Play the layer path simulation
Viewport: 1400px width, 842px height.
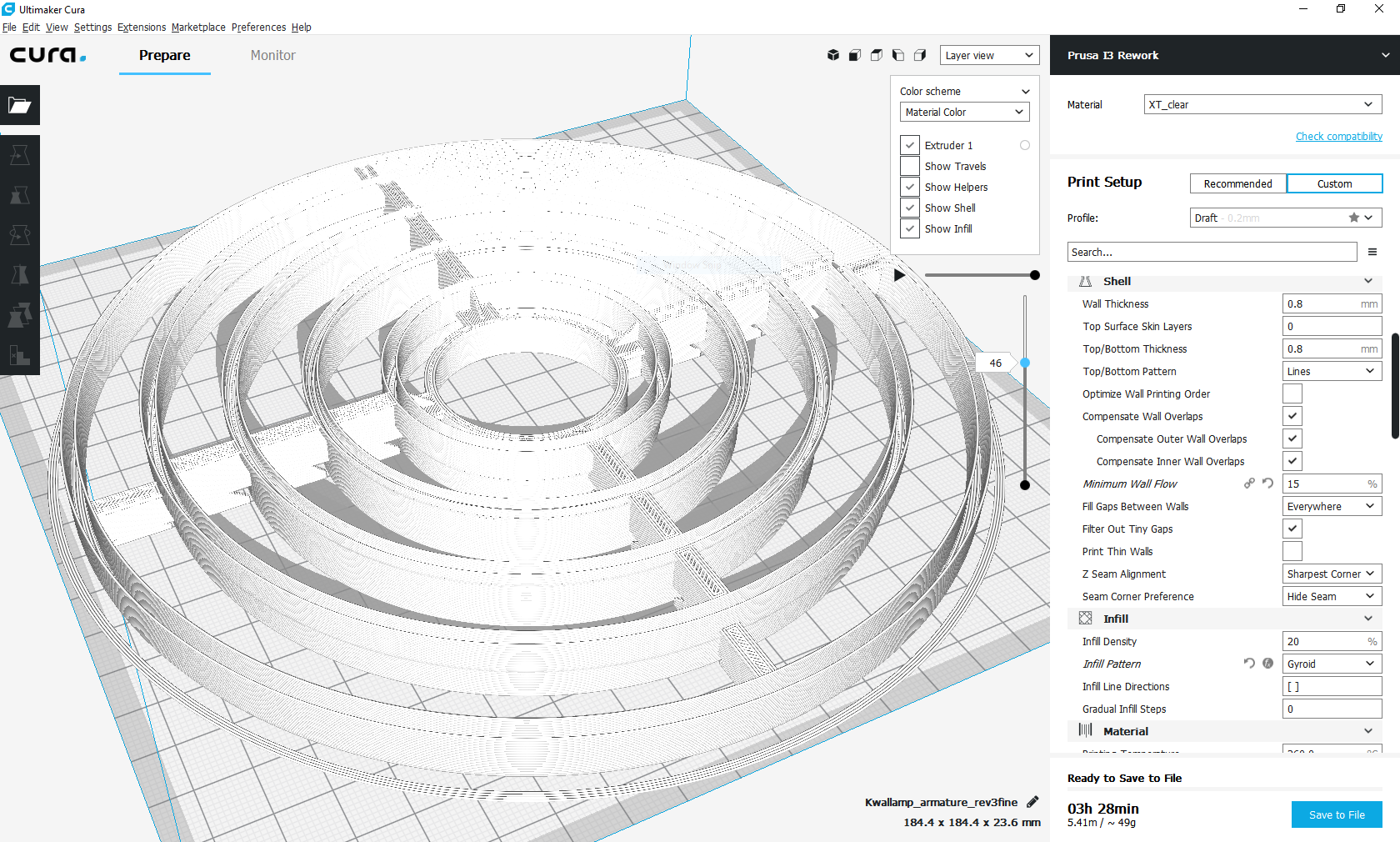click(x=899, y=275)
